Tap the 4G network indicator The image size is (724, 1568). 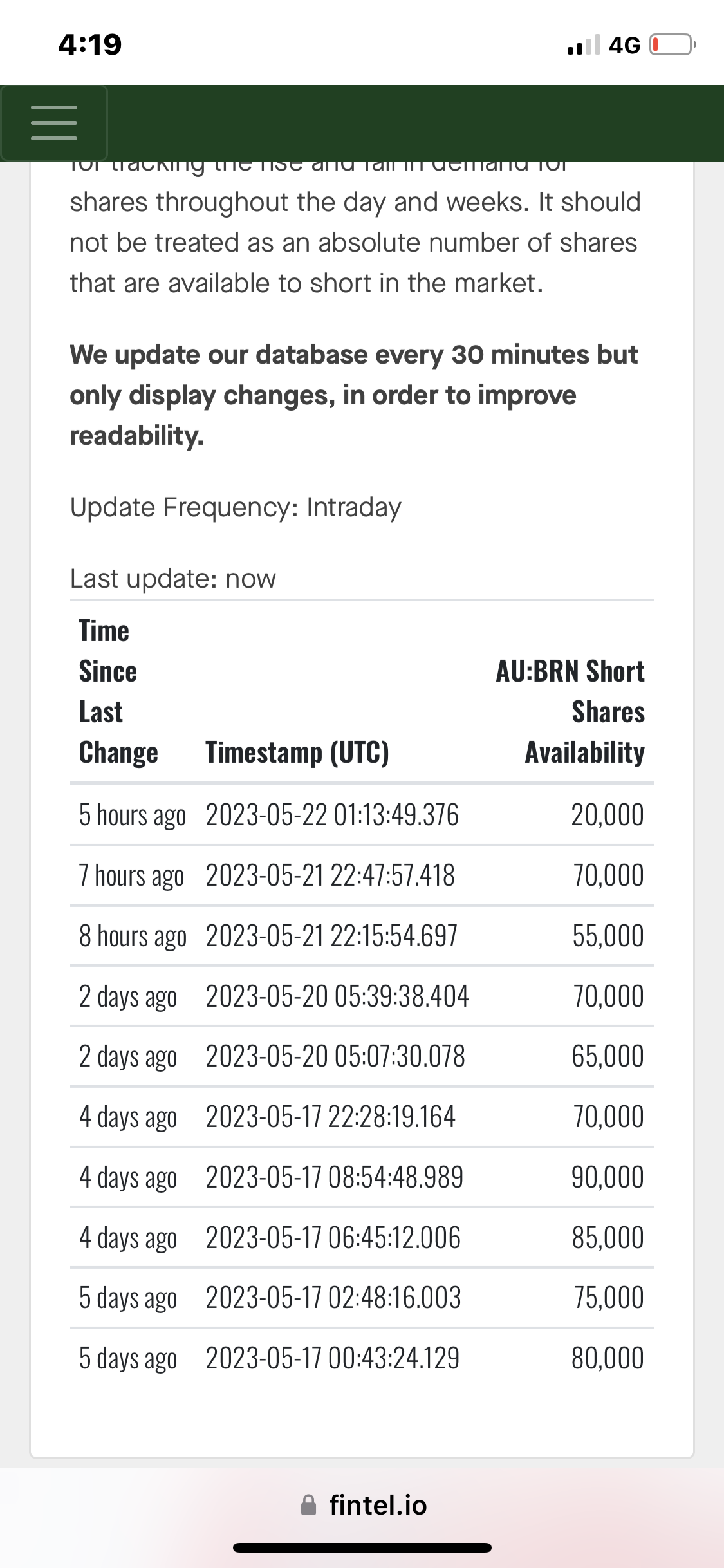pyautogui.click(x=624, y=45)
